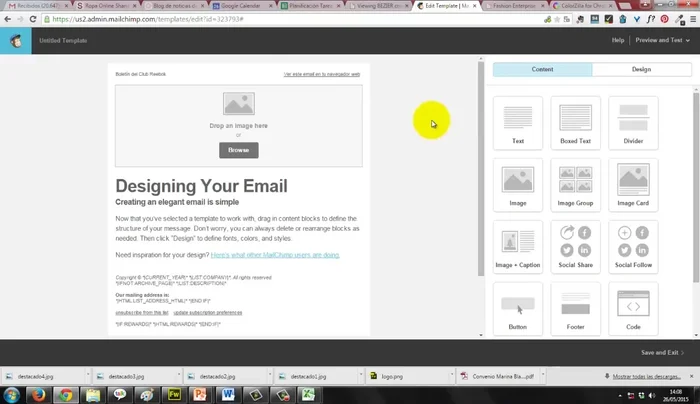
Task: Open 'Ver este email en tu navegador web' link
Action: point(322,74)
